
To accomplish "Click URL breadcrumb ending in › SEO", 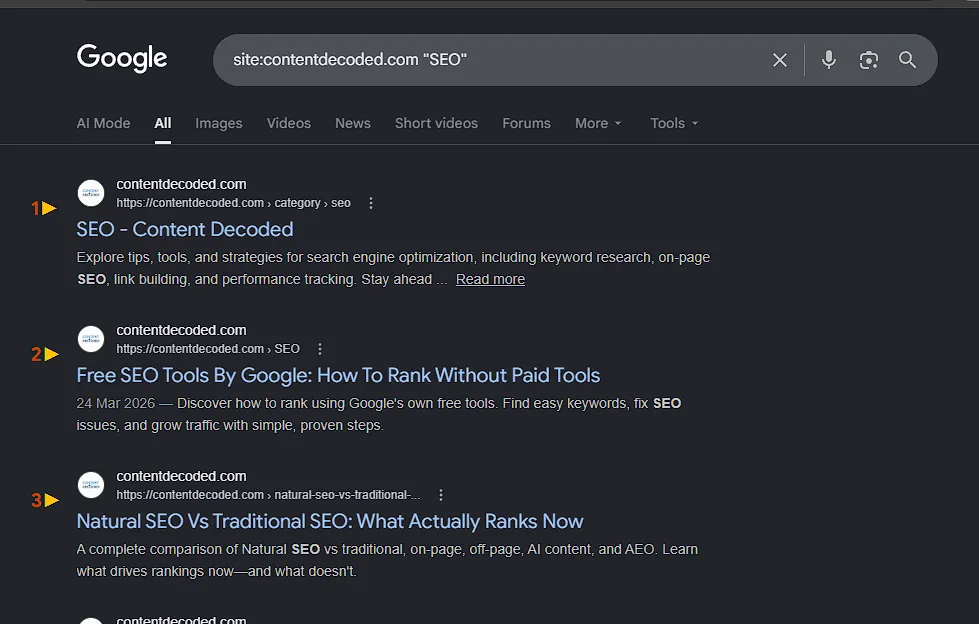I will click(x=208, y=349).
